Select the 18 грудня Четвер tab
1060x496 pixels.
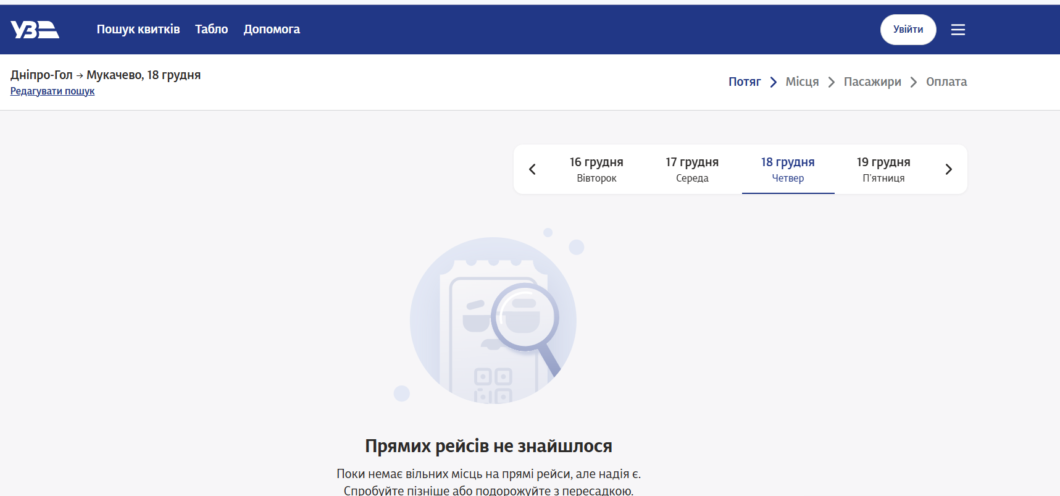[787, 169]
